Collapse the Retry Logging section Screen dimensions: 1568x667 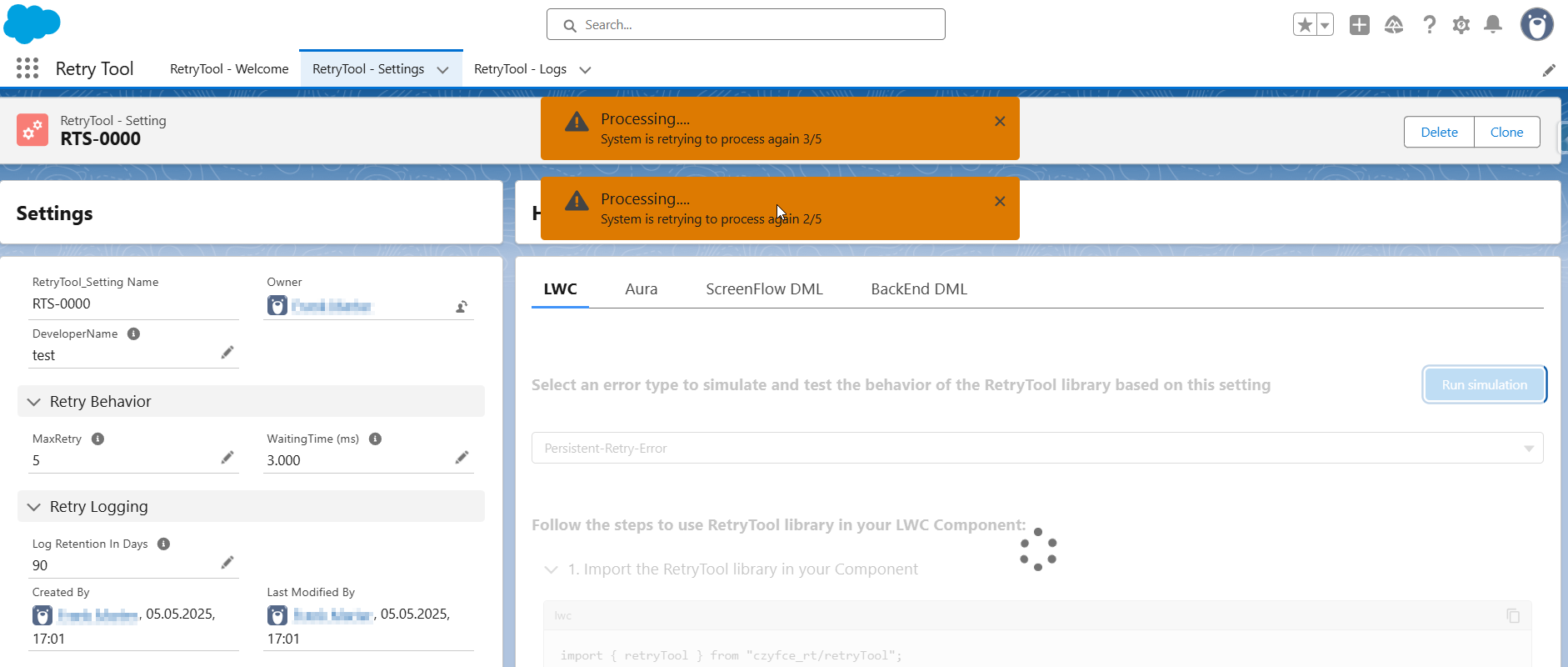(251, 506)
